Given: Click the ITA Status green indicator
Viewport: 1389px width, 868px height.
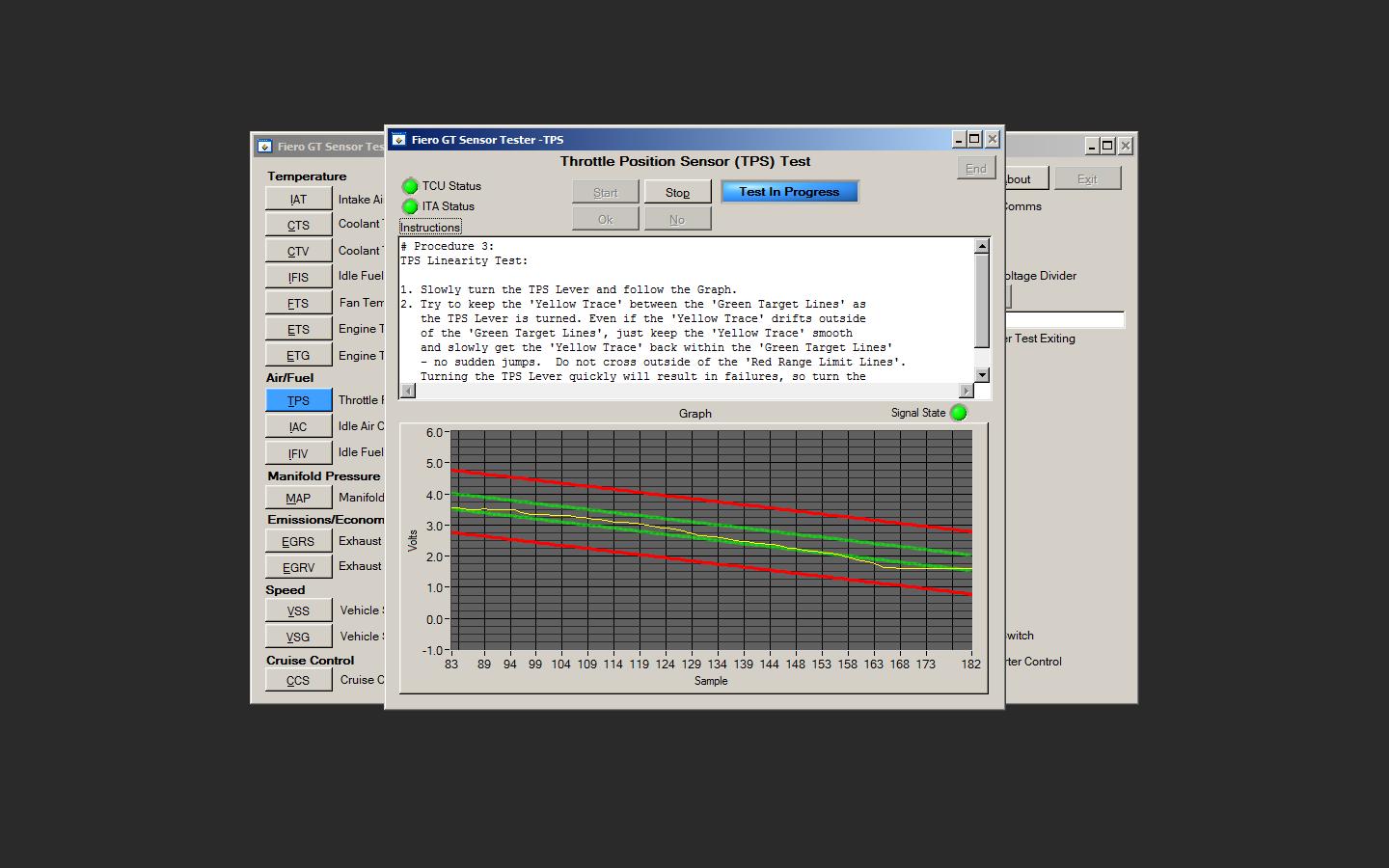Looking at the screenshot, I should (410, 206).
